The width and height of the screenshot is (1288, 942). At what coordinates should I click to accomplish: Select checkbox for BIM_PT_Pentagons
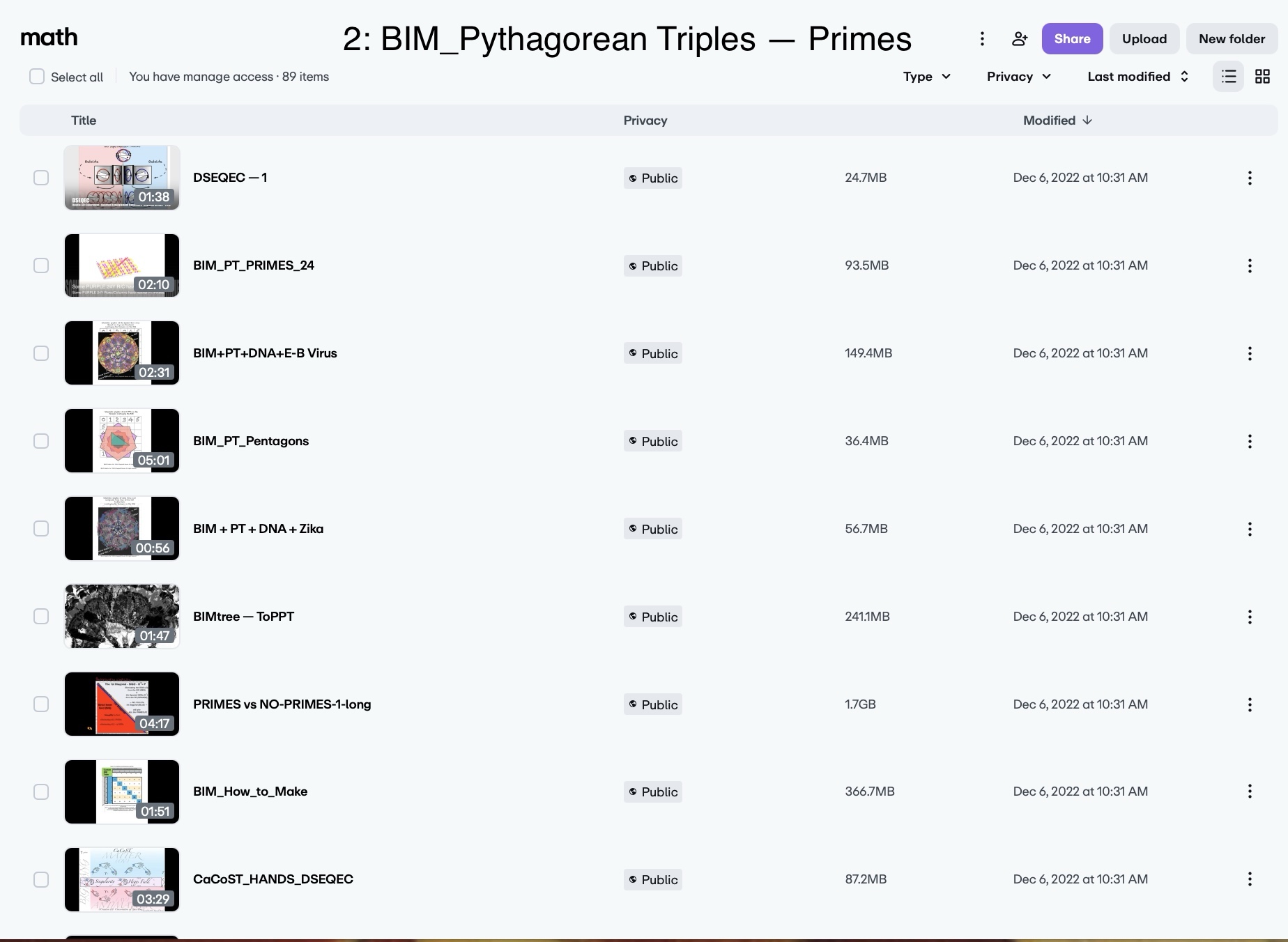pyautogui.click(x=41, y=441)
